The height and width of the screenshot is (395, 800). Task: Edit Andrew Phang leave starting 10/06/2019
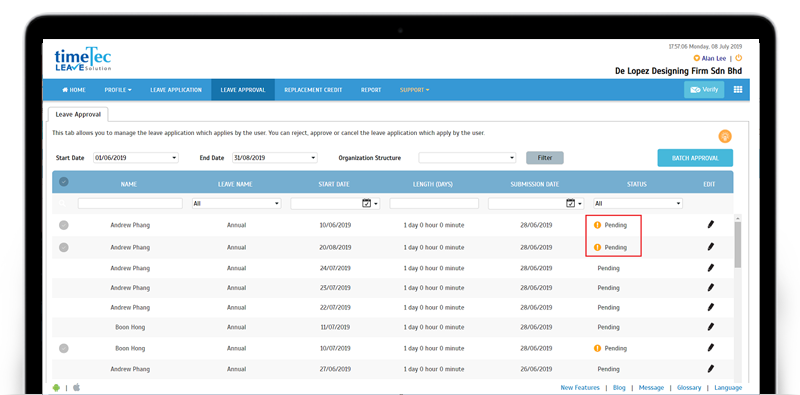pyautogui.click(x=710, y=225)
